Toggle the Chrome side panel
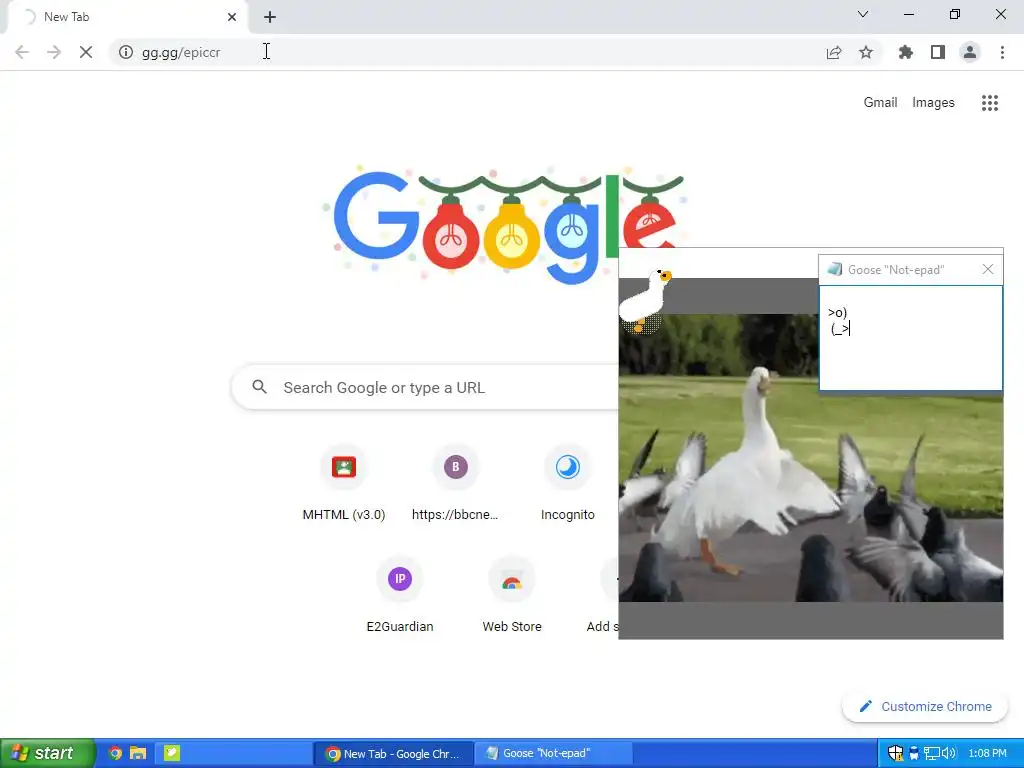Image resolution: width=1024 pixels, height=768 pixels. (938, 52)
